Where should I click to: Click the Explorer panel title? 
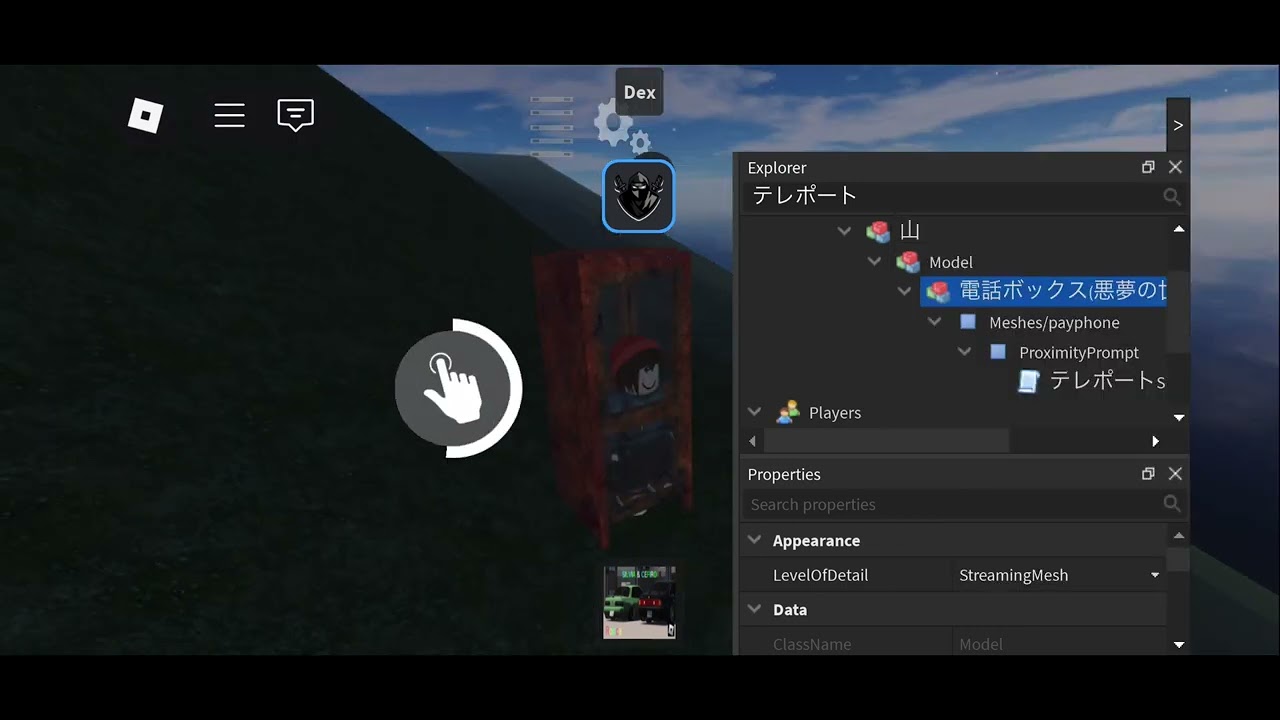pos(776,167)
